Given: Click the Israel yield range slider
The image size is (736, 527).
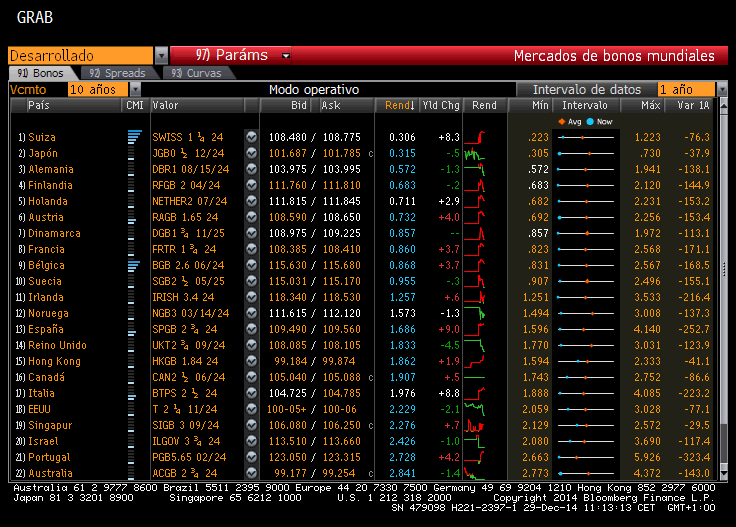Looking at the screenshot, I should pos(585,441).
